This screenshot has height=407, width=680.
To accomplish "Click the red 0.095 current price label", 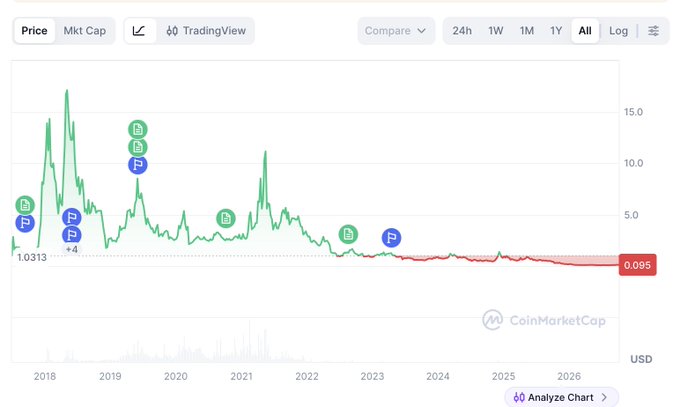I will (x=638, y=265).
